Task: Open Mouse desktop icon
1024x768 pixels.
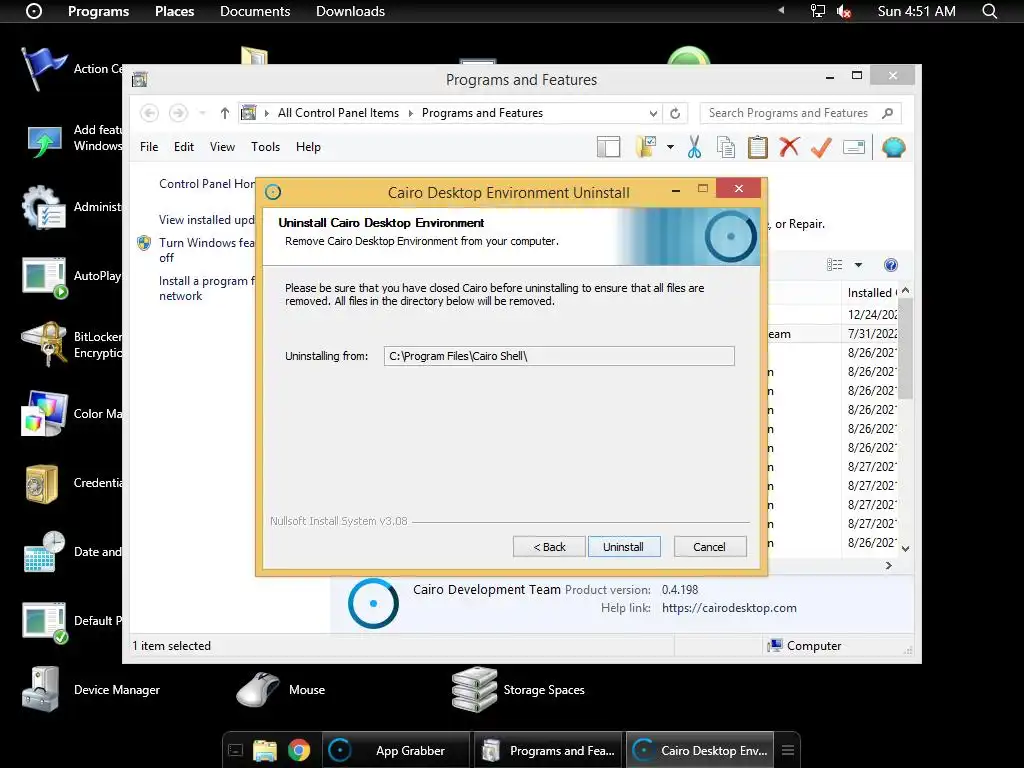Action: tap(281, 690)
